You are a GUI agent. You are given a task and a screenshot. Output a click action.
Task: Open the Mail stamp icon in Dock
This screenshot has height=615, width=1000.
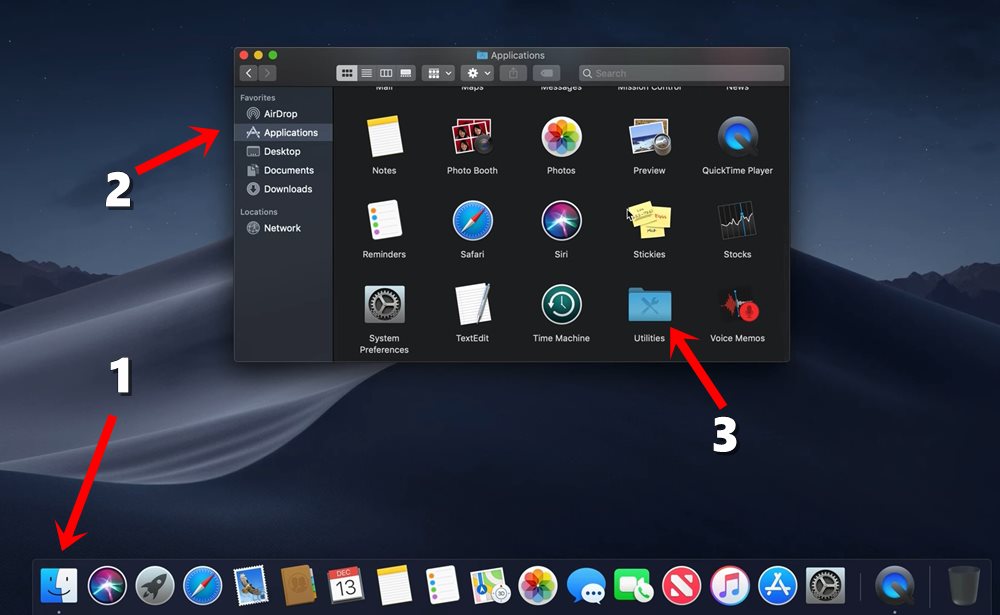pos(250,585)
